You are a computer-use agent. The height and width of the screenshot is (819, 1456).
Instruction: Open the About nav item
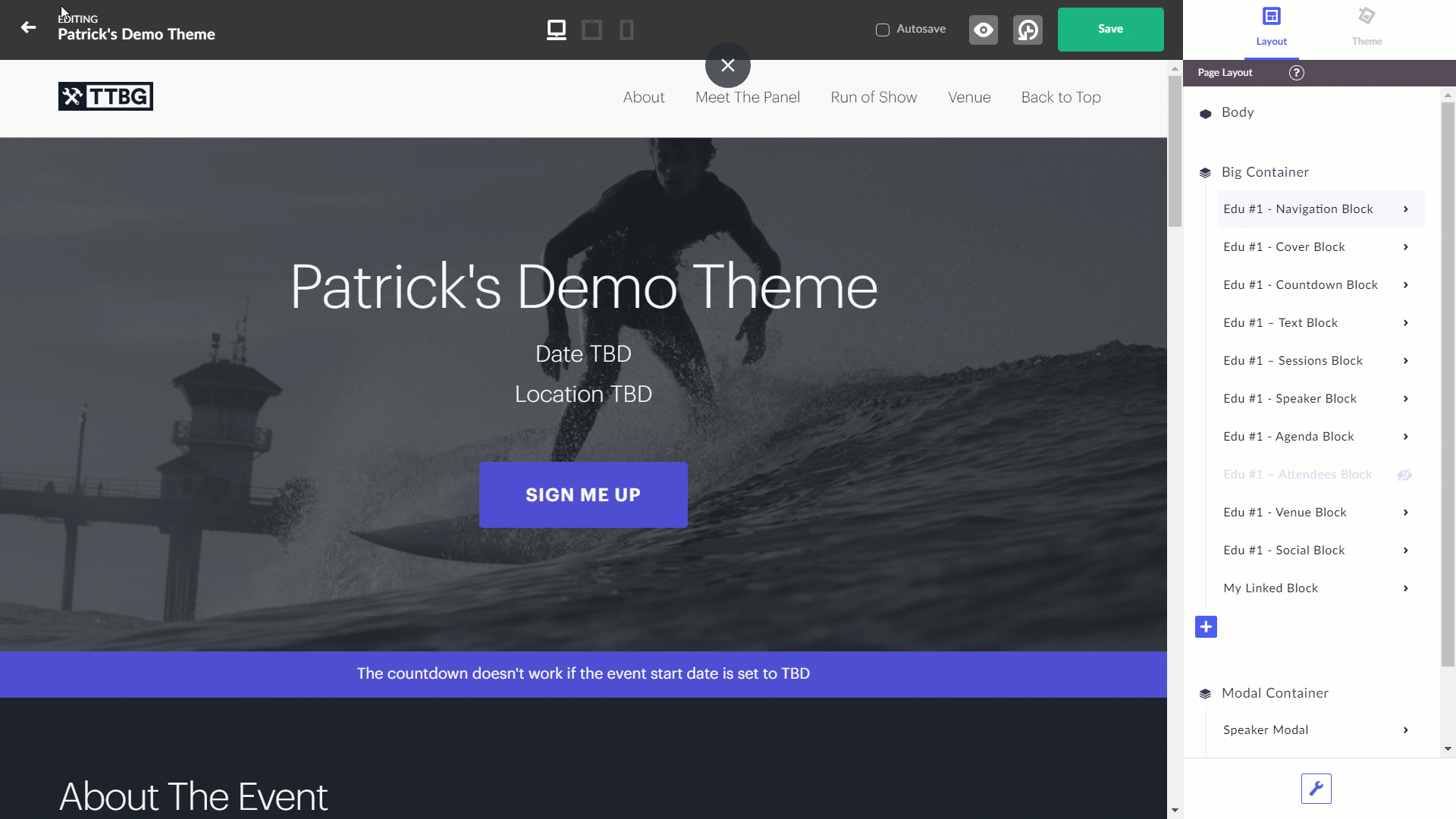644,97
